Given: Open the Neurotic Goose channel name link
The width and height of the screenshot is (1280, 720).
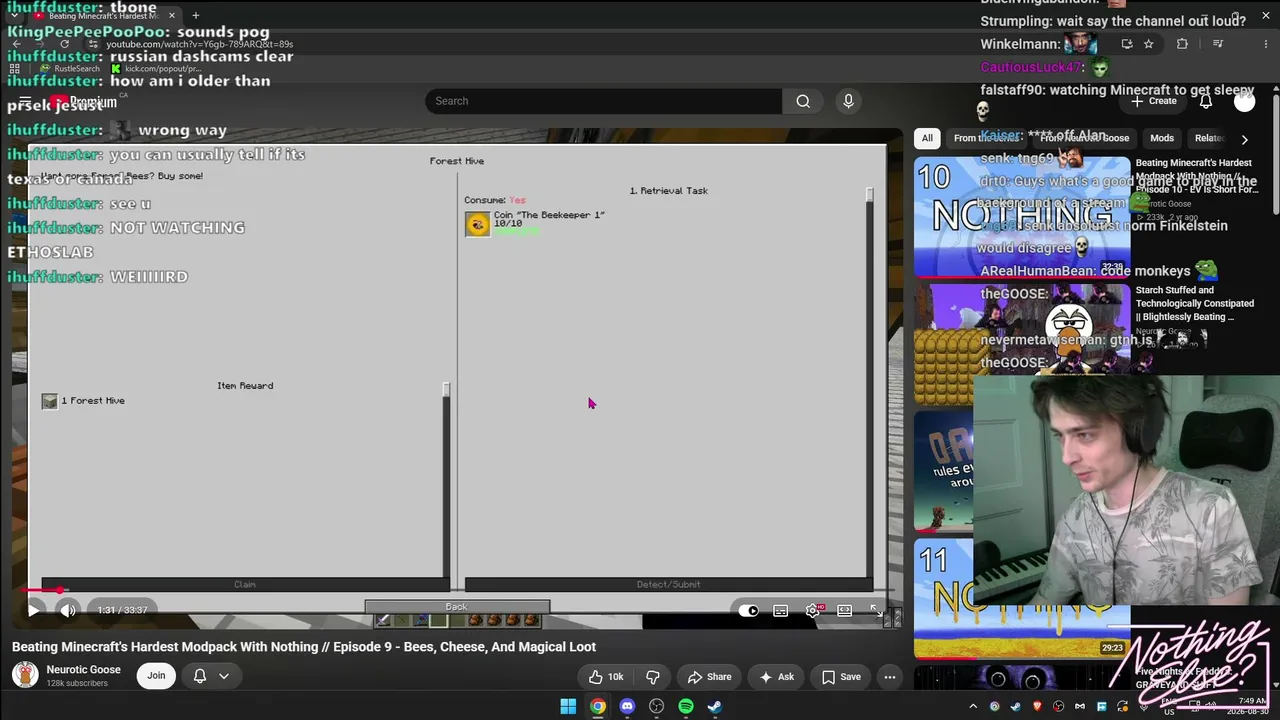Looking at the screenshot, I should (83, 670).
